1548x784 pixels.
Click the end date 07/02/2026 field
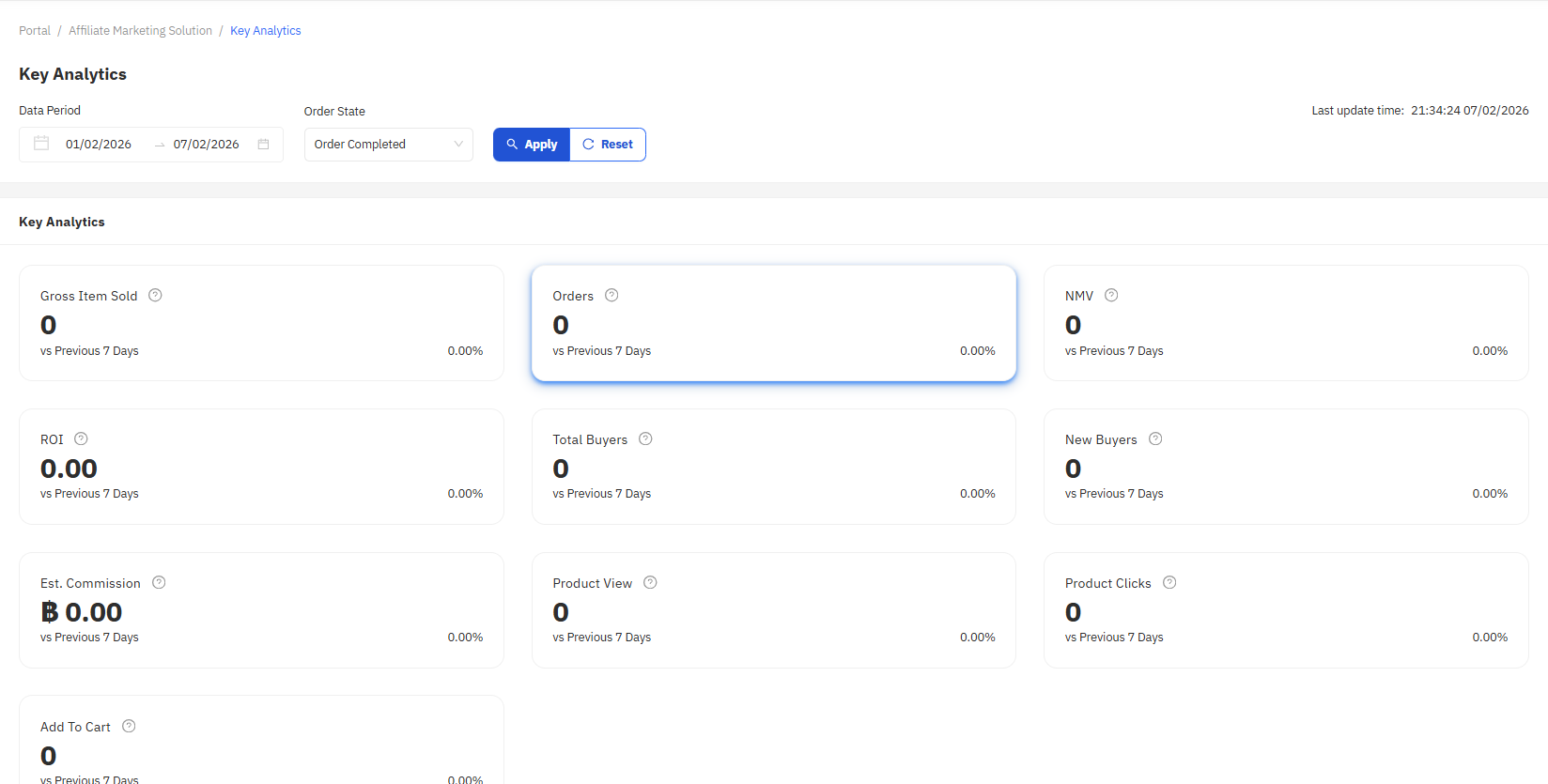tap(206, 145)
